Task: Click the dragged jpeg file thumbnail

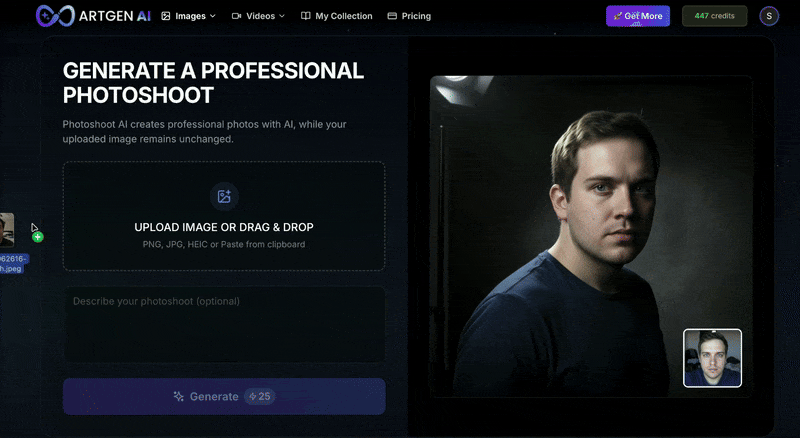Action: pyautogui.click(x=7, y=230)
